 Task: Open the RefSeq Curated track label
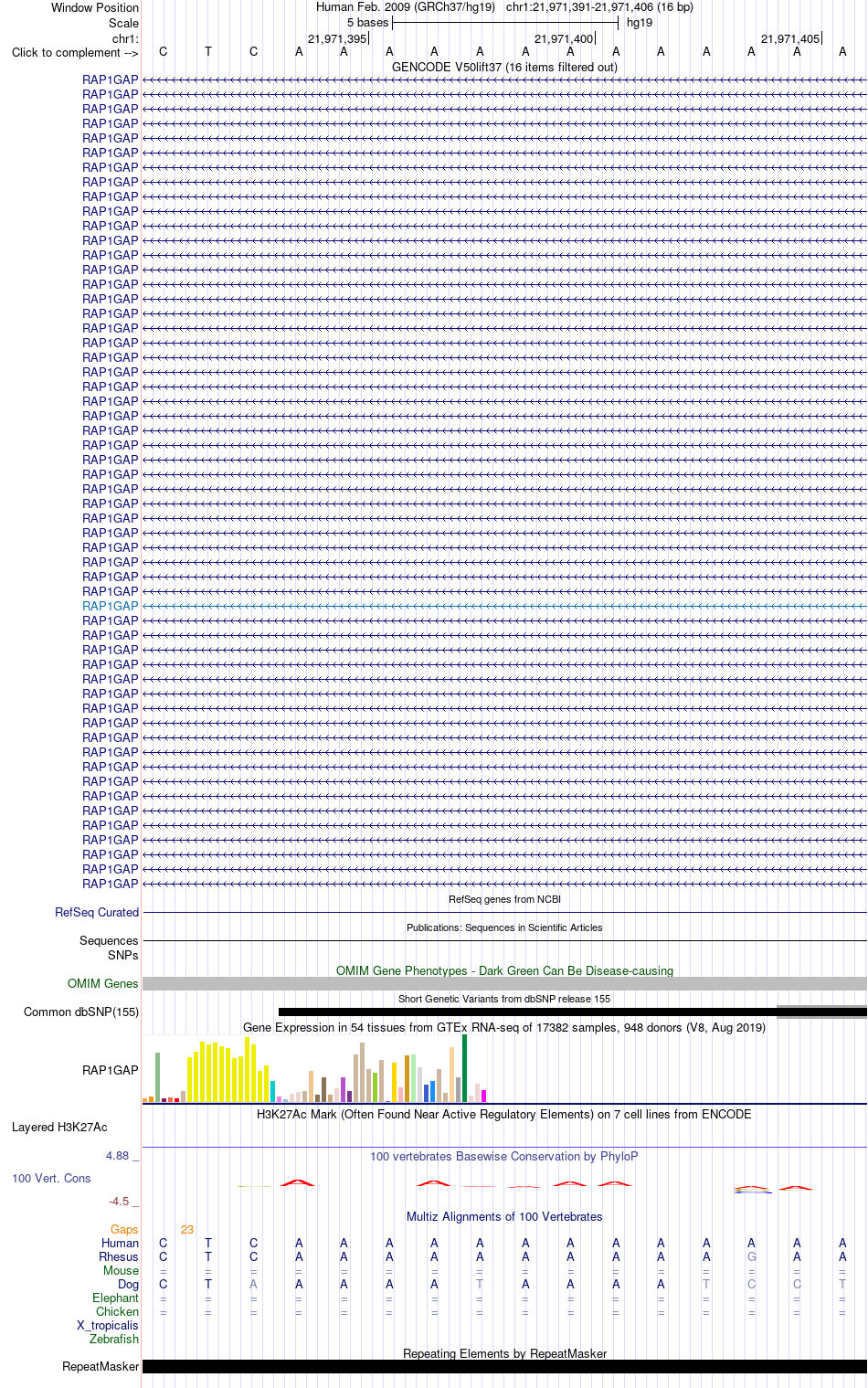point(97,912)
